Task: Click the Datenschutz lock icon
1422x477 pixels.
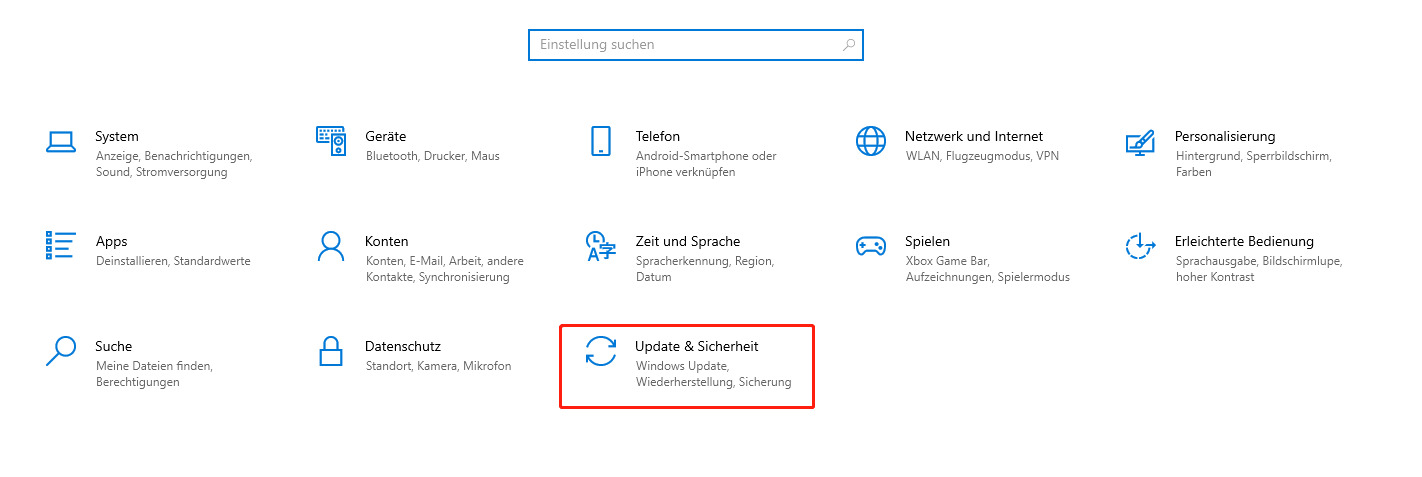Action: (331, 351)
